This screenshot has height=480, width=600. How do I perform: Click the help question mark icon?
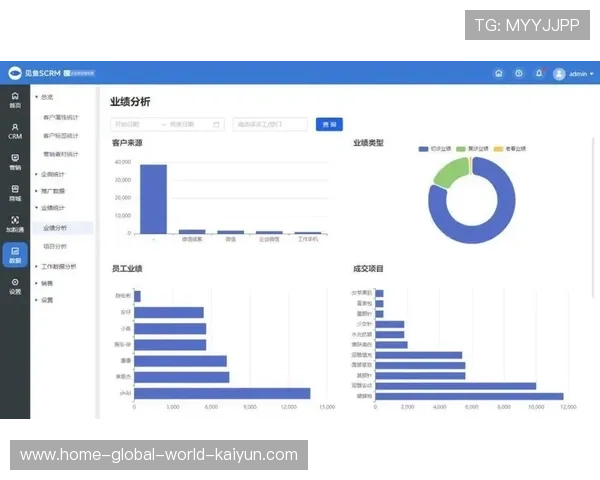click(x=519, y=73)
